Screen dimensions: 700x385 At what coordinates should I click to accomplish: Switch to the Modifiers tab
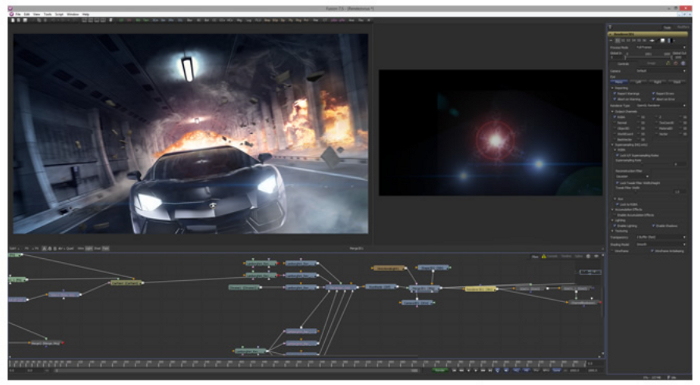pyautogui.click(x=683, y=27)
